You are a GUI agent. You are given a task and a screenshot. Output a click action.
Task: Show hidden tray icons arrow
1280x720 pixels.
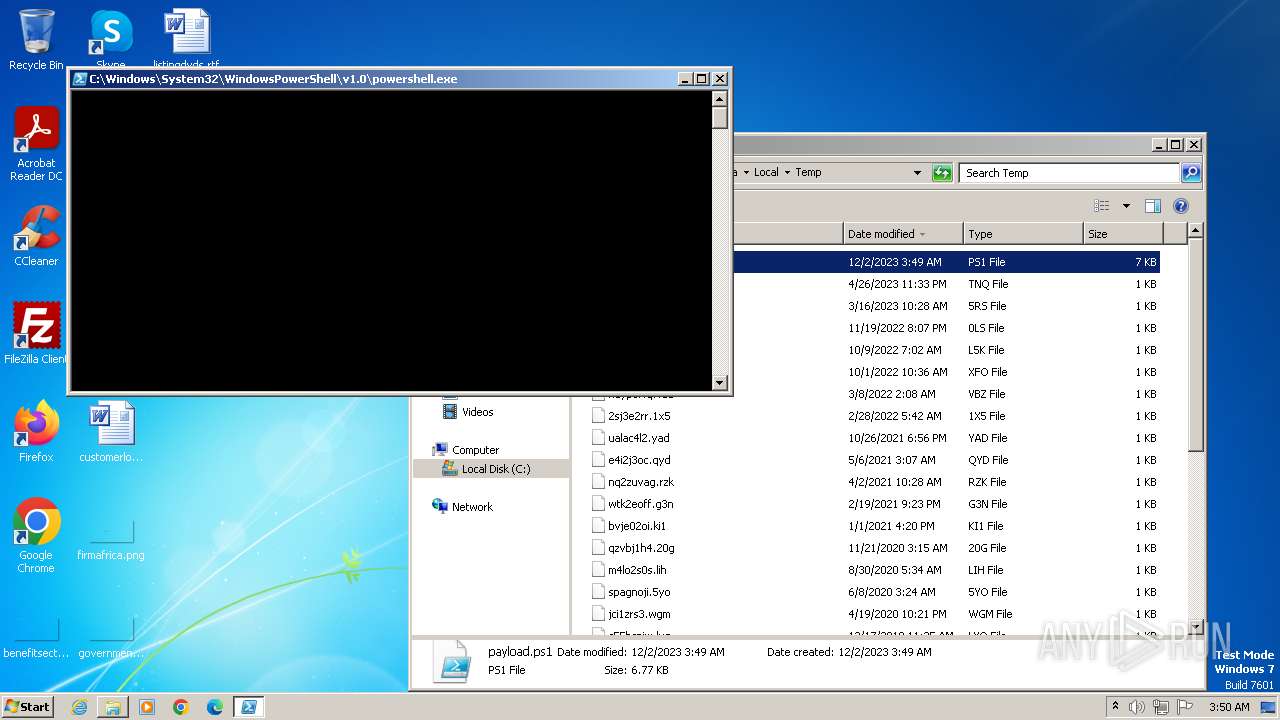click(x=1115, y=706)
